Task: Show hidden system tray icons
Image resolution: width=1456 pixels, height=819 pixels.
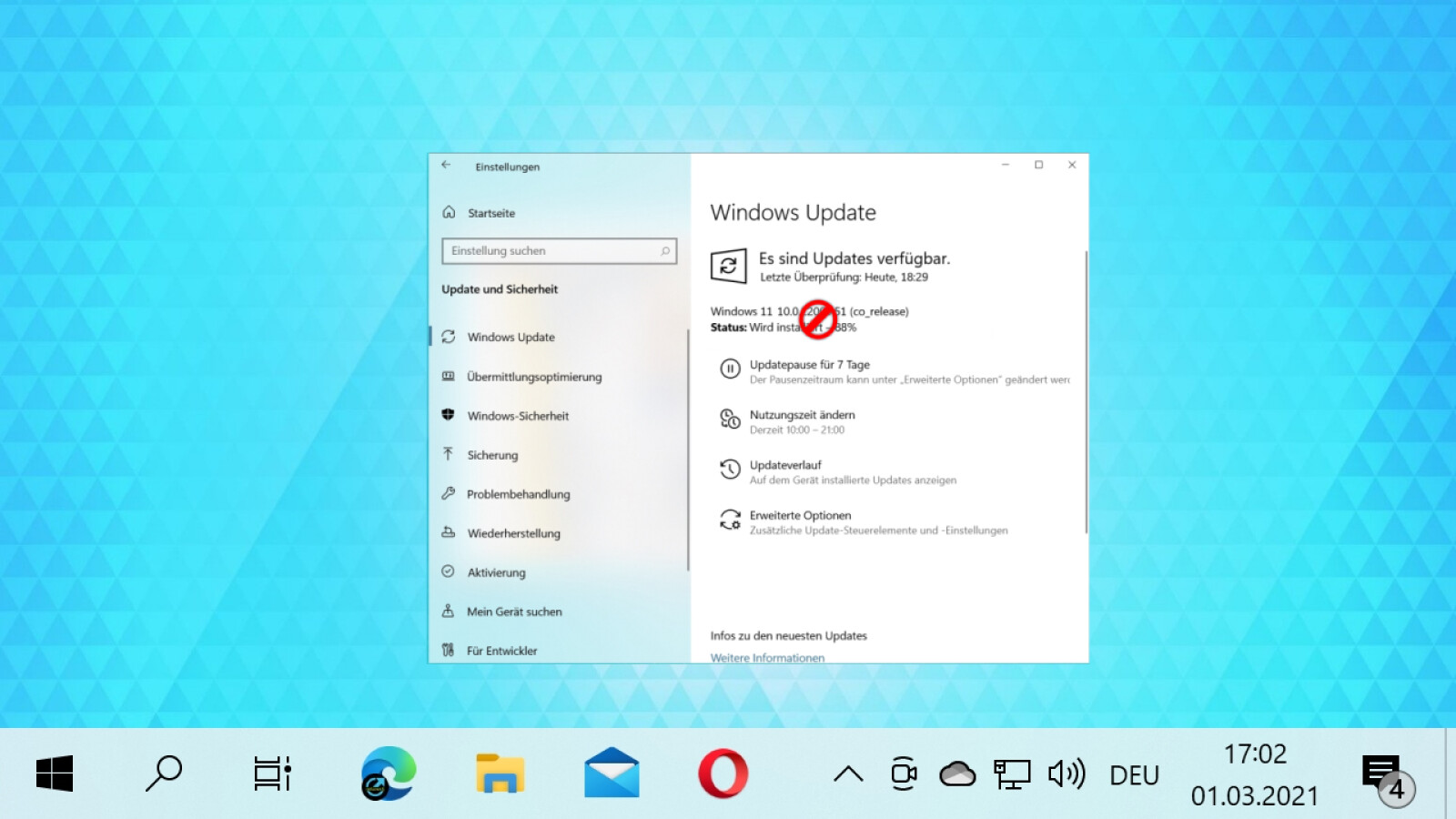Action: (848, 774)
